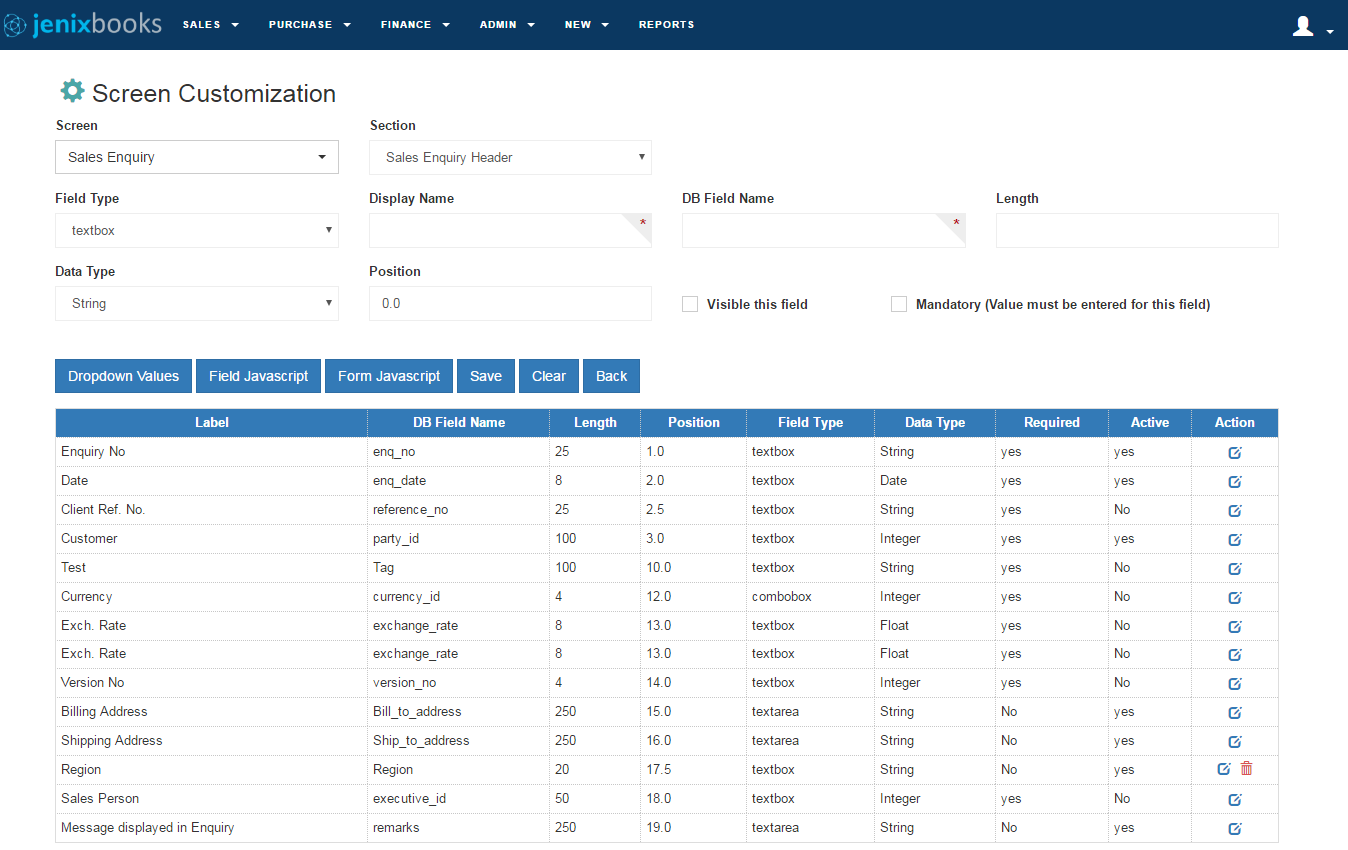
Task: Edit the Currency row
Action: click(1235, 598)
